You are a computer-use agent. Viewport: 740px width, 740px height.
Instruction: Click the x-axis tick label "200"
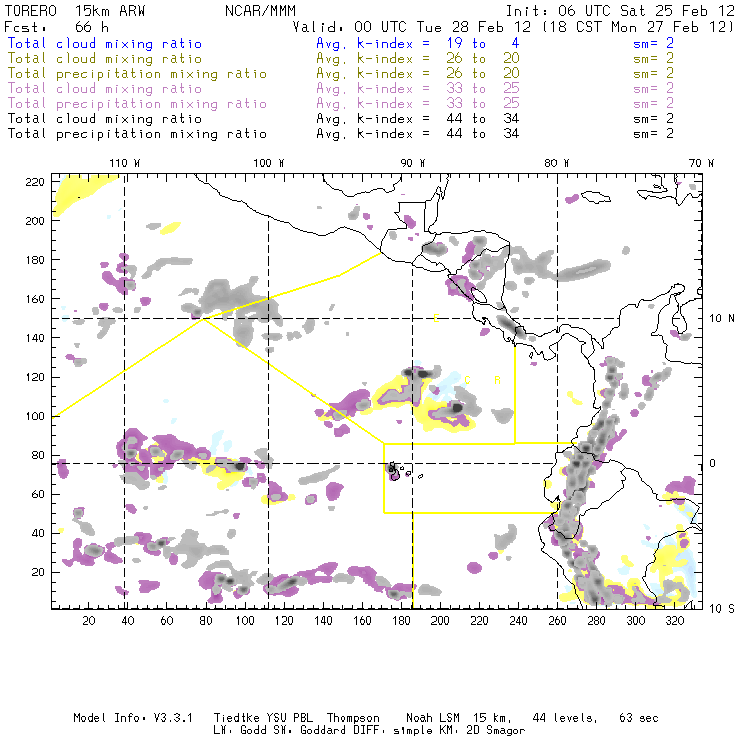click(x=440, y=621)
